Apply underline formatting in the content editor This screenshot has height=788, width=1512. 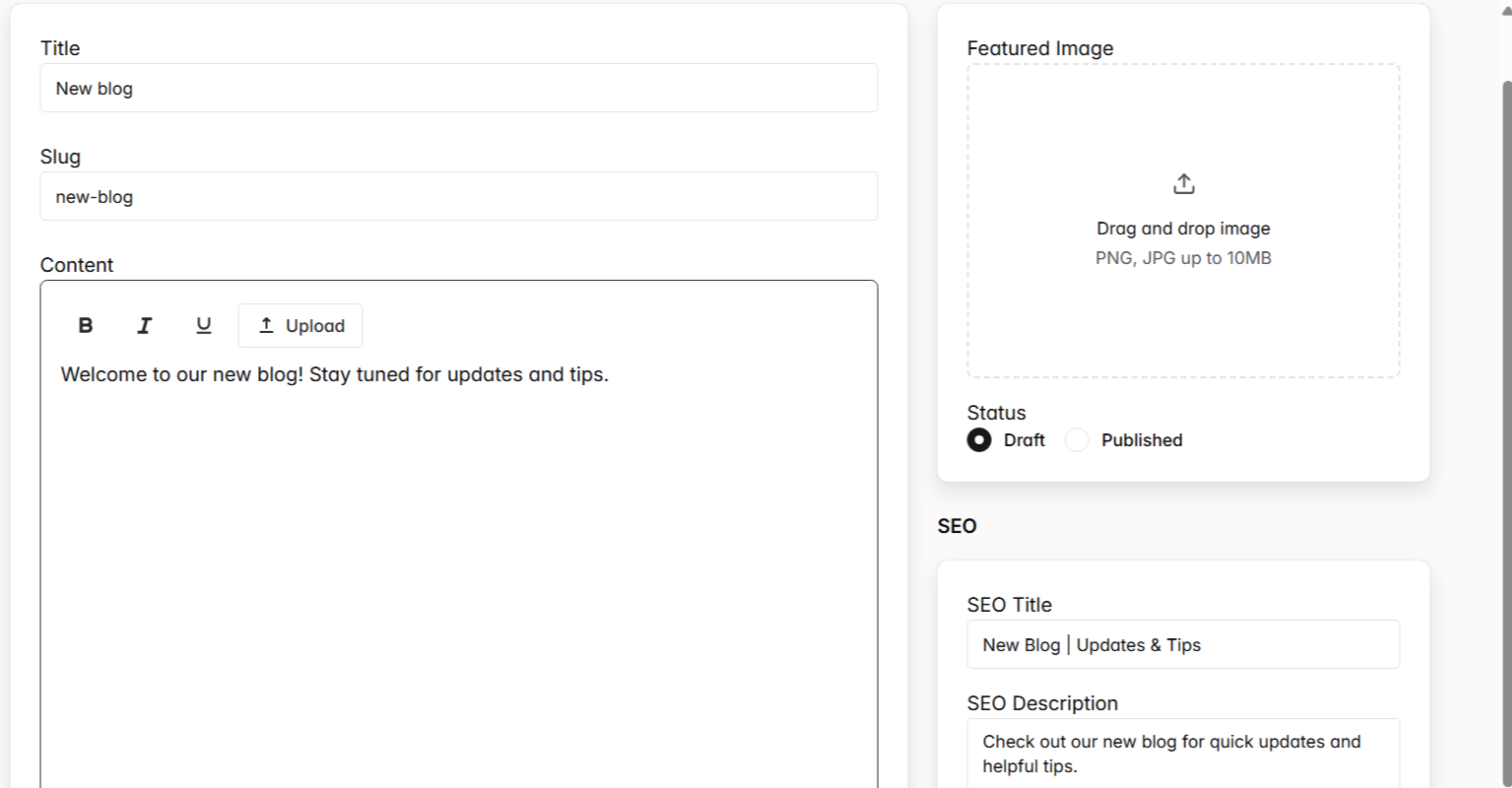(203, 326)
